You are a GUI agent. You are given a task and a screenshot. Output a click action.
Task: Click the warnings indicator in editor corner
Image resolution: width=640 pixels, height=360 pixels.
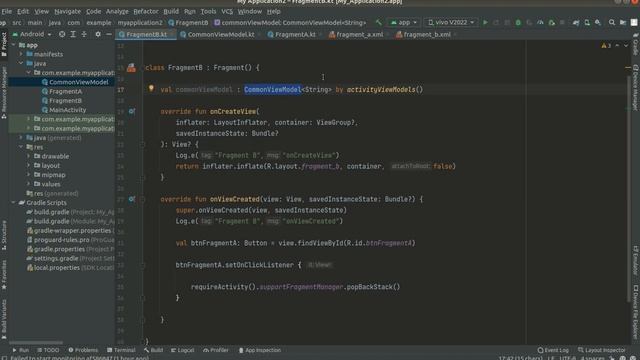point(606,46)
